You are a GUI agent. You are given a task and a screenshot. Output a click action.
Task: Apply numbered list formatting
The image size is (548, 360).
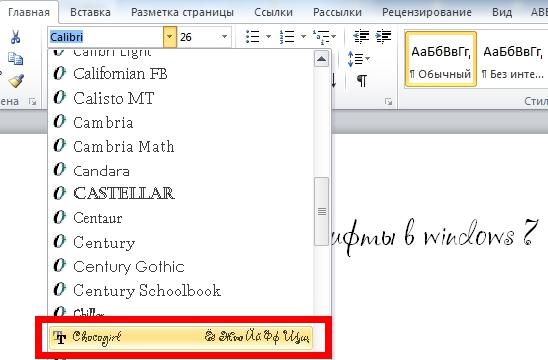click(287, 36)
